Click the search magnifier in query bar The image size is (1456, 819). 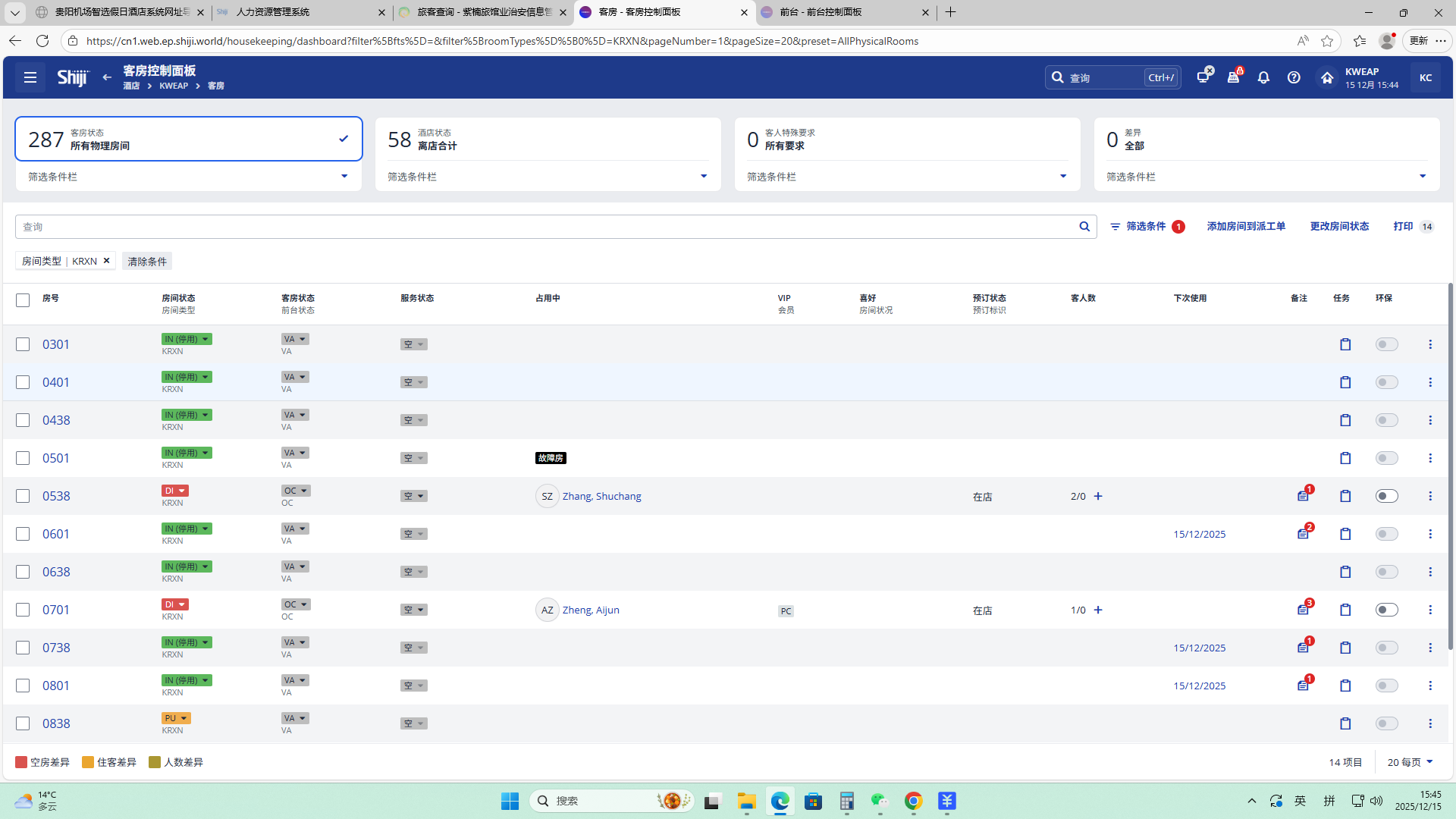pyautogui.click(x=1084, y=227)
